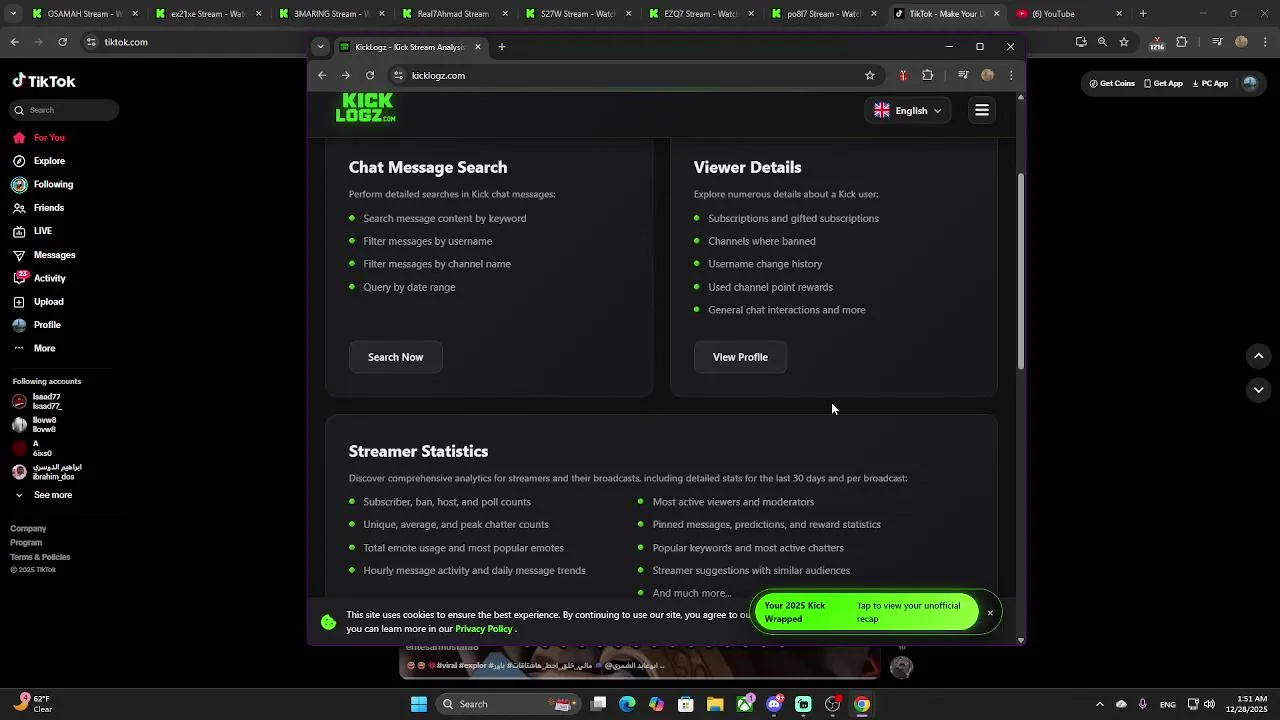Expand Terms & Policies footer section
Viewport: 1280px width, 720px height.
tap(40, 557)
